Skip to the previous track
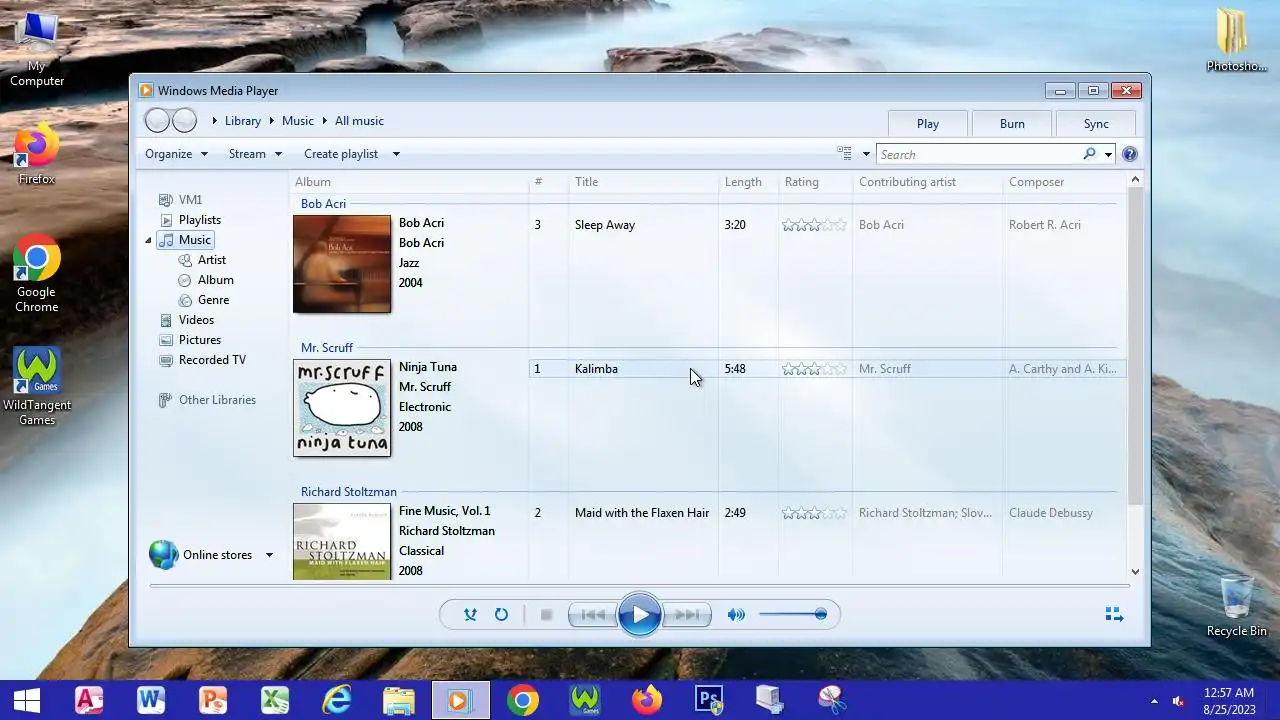This screenshot has height=720, width=1280. click(x=592, y=614)
